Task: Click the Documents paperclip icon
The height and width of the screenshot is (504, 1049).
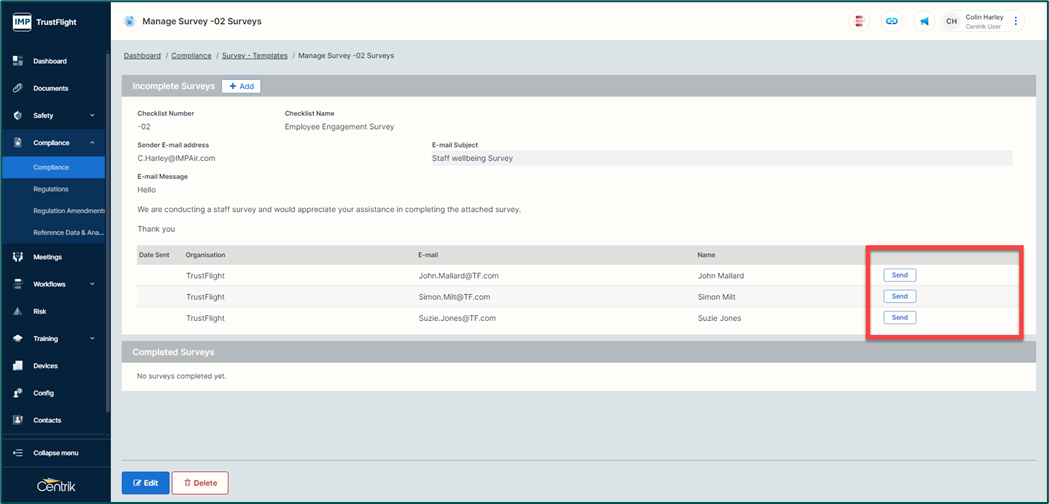Action: click(18, 88)
